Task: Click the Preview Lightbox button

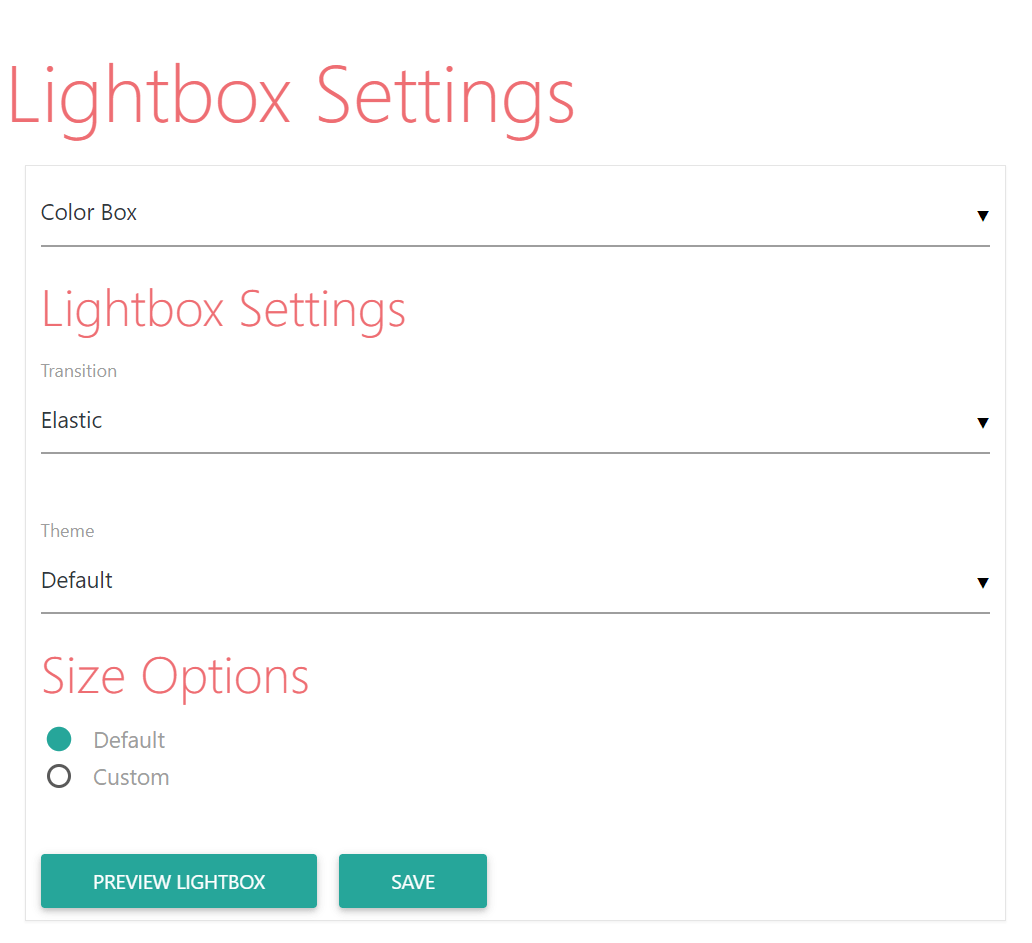Action: pyautogui.click(x=179, y=881)
